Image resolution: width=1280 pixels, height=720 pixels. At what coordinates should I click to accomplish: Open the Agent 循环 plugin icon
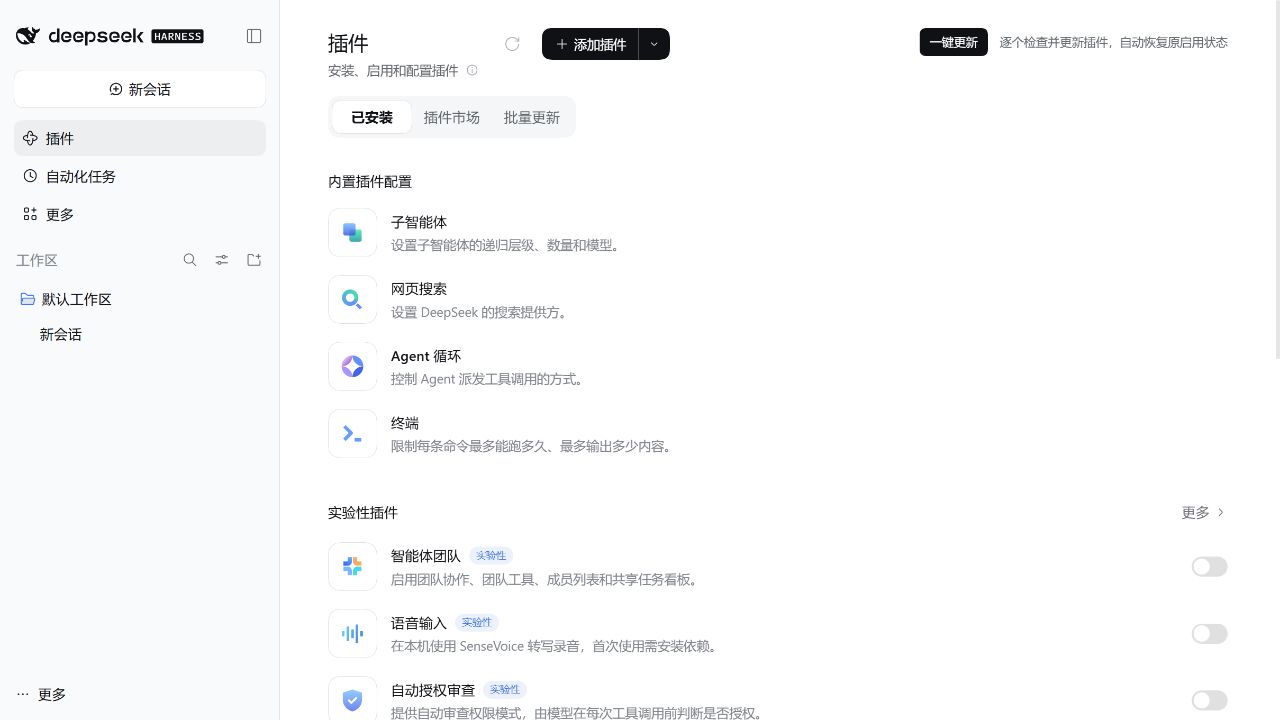(352, 367)
